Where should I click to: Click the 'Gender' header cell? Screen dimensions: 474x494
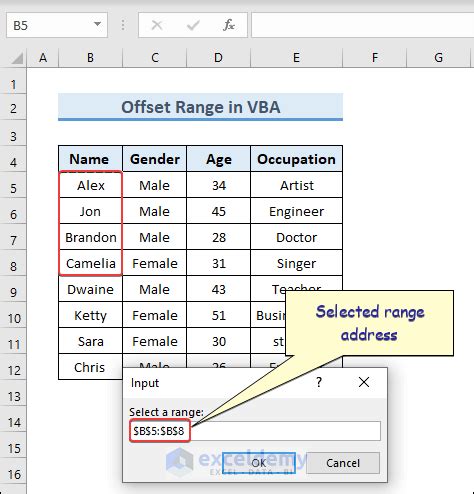[x=155, y=159]
